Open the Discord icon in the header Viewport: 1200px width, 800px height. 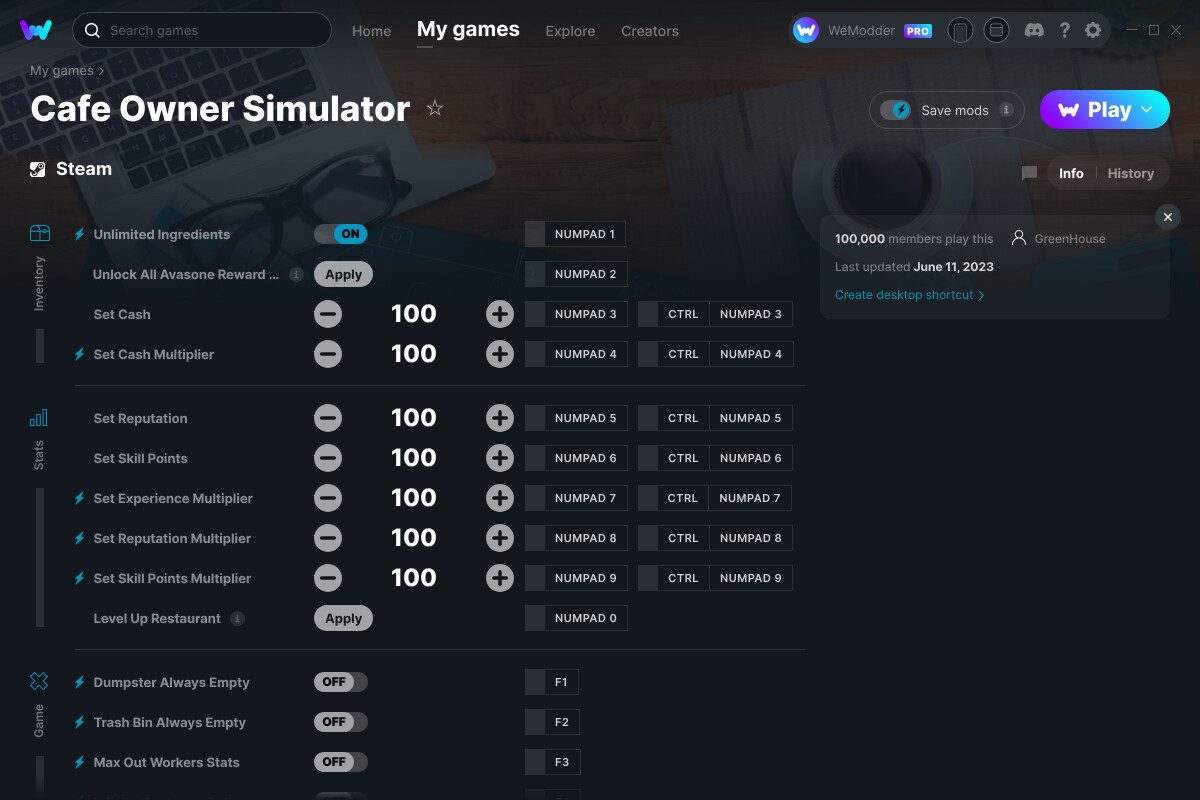tap(1035, 30)
